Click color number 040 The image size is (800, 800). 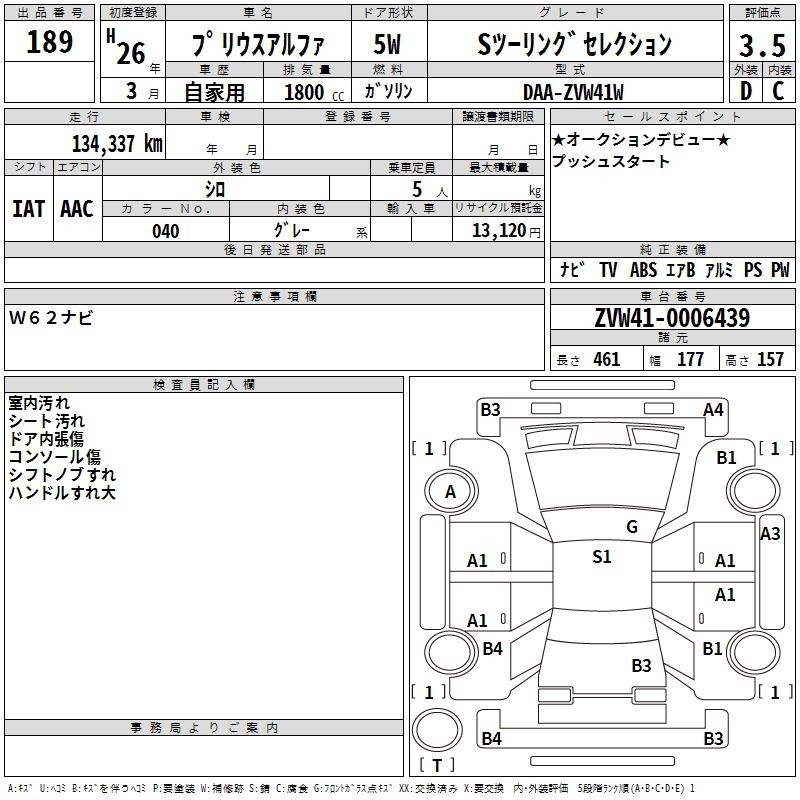(166, 231)
